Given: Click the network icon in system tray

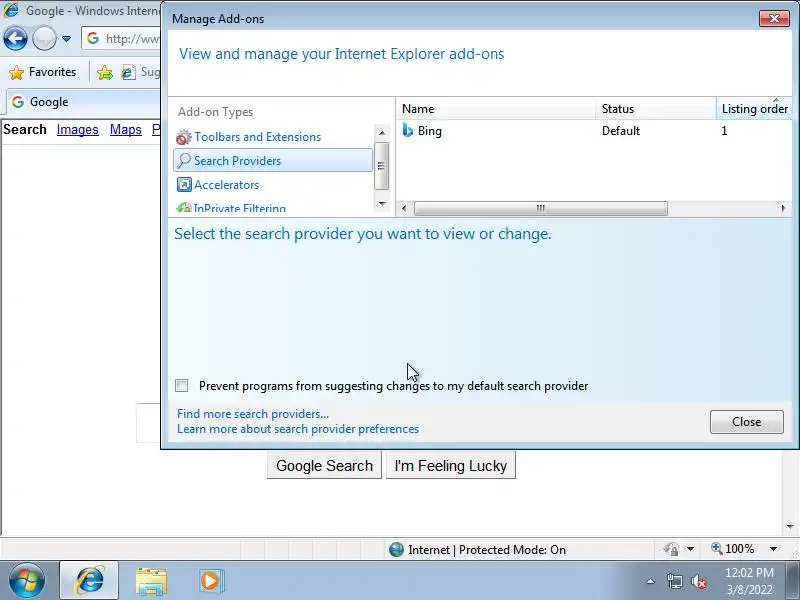Looking at the screenshot, I should (x=674, y=581).
